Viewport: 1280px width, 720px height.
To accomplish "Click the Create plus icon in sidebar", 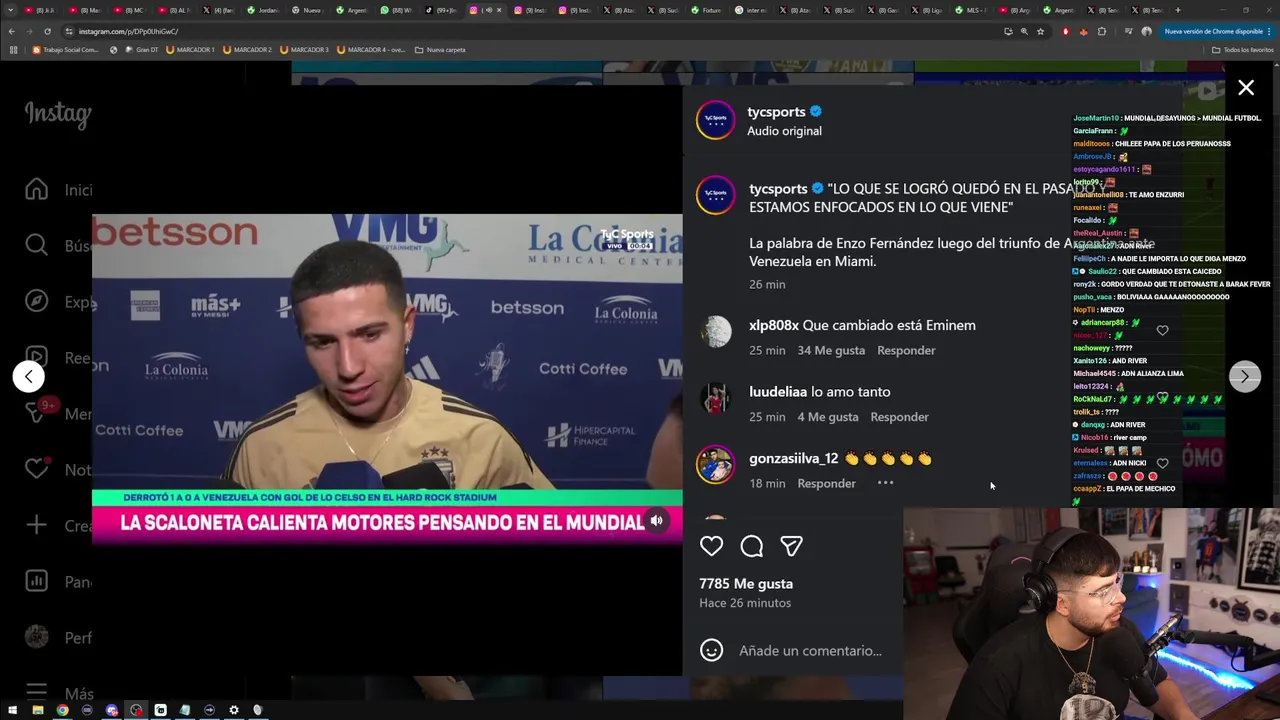I will [36, 525].
